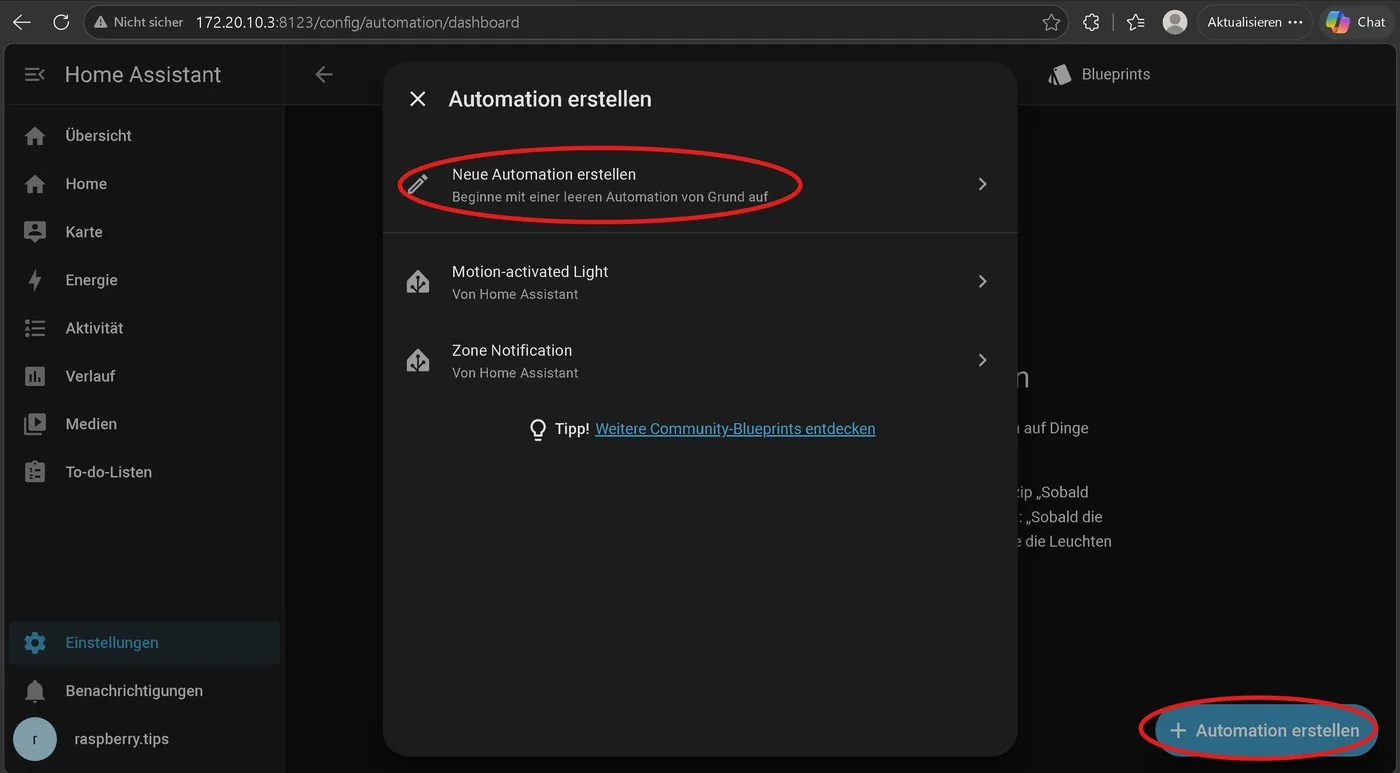This screenshot has height=773, width=1400.
Task: Focus the browser address bar URL
Action: 357,22
